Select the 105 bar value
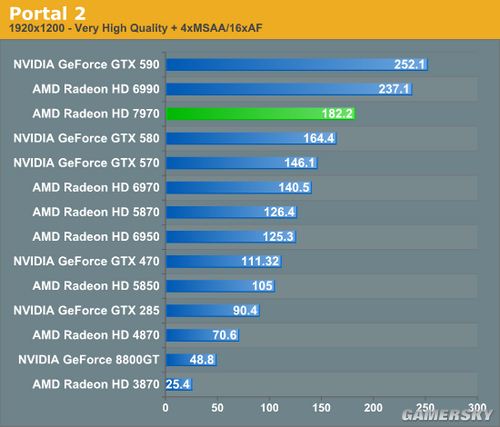Viewport: 500px width, 427px height. click(263, 286)
